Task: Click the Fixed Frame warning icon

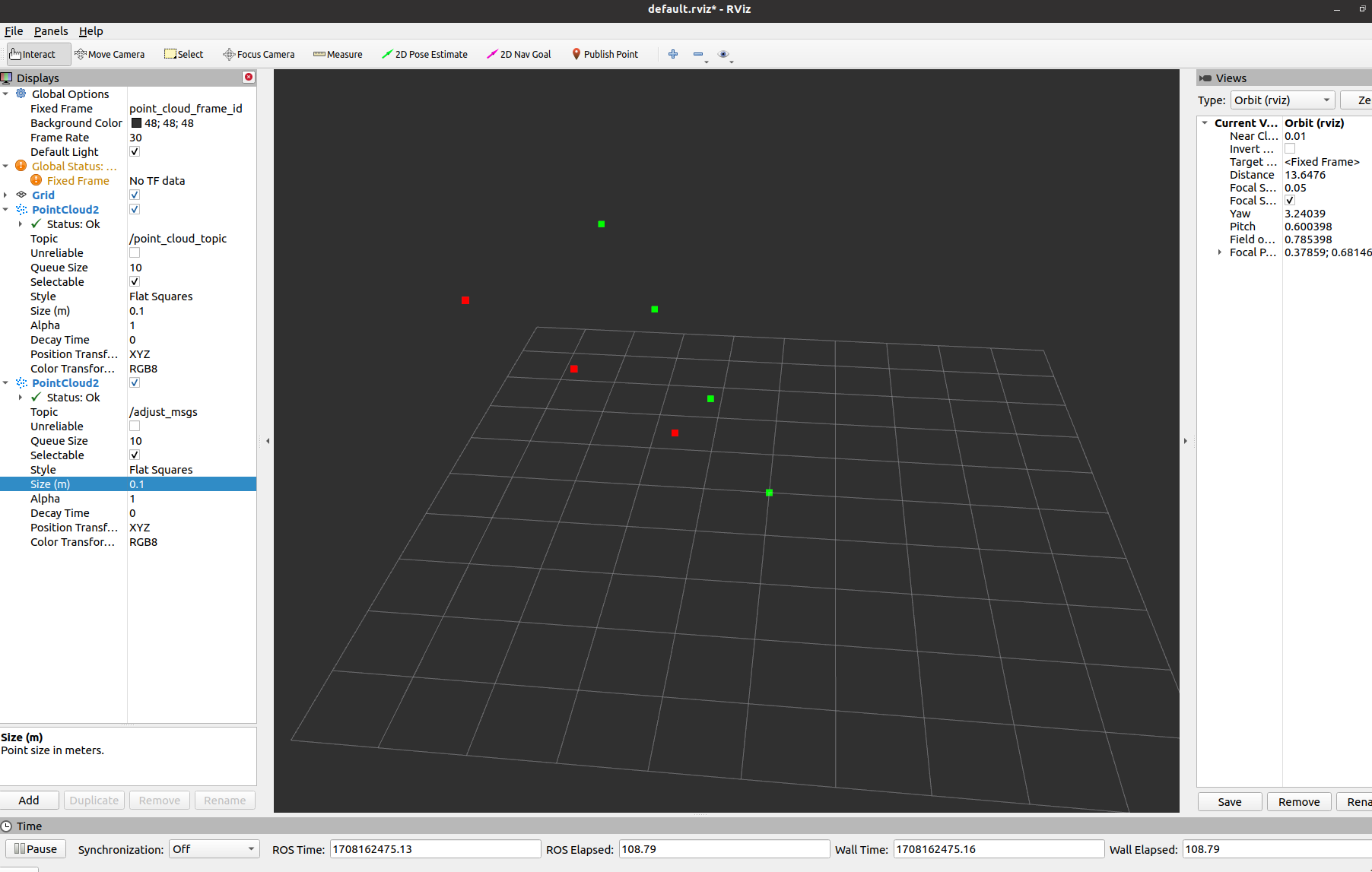Action: pos(37,180)
